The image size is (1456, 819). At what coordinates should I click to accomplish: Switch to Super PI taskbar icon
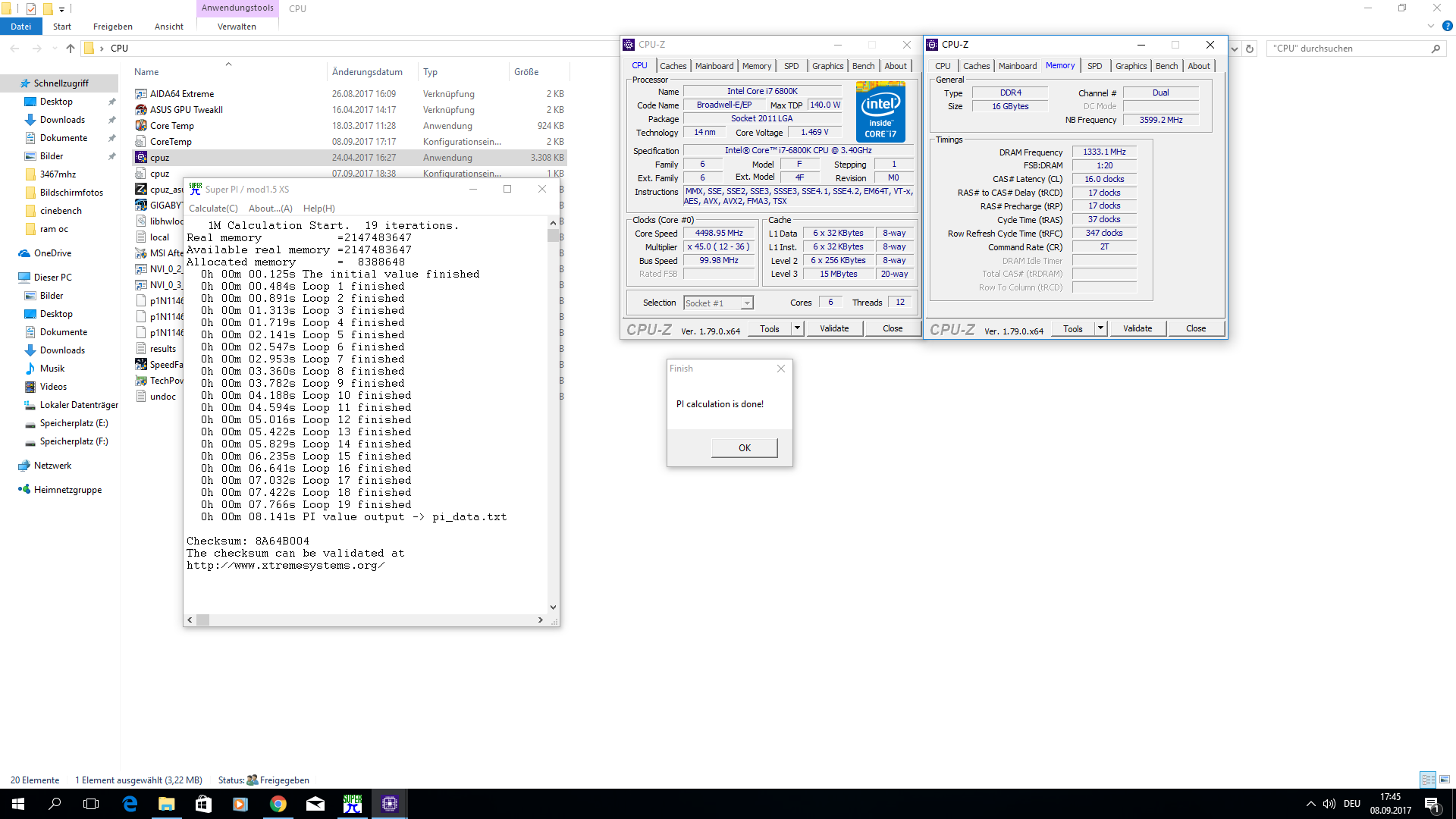pos(352,804)
